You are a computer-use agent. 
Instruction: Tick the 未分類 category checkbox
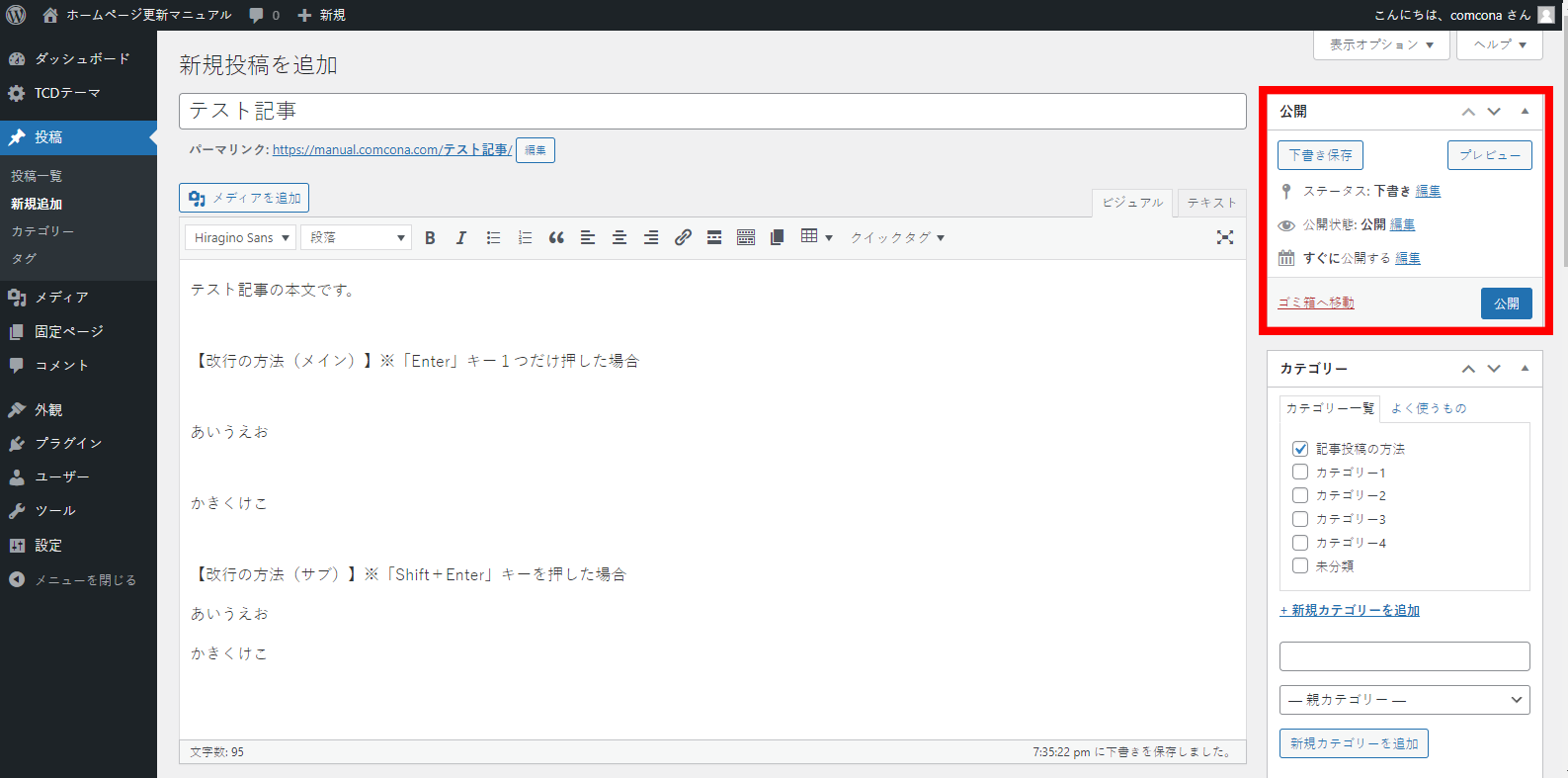point(1300,566)
